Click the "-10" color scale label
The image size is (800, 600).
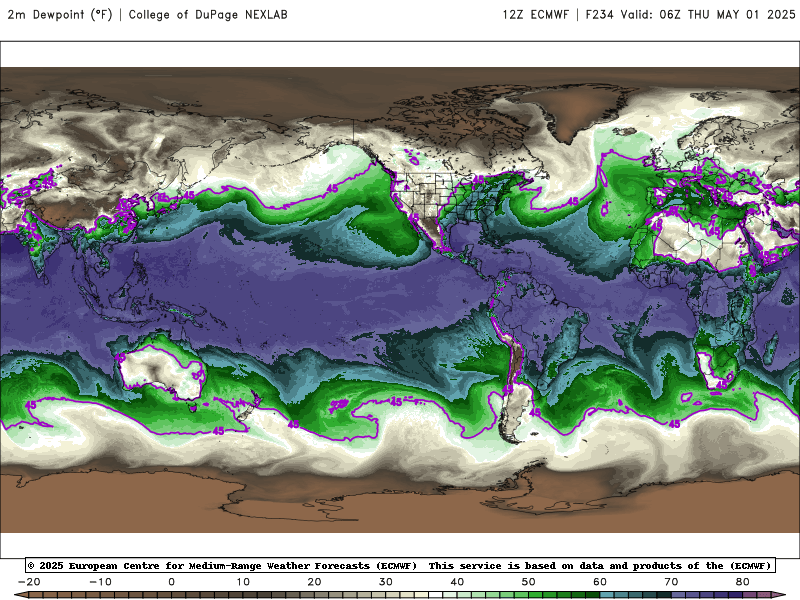click(101, 582)
